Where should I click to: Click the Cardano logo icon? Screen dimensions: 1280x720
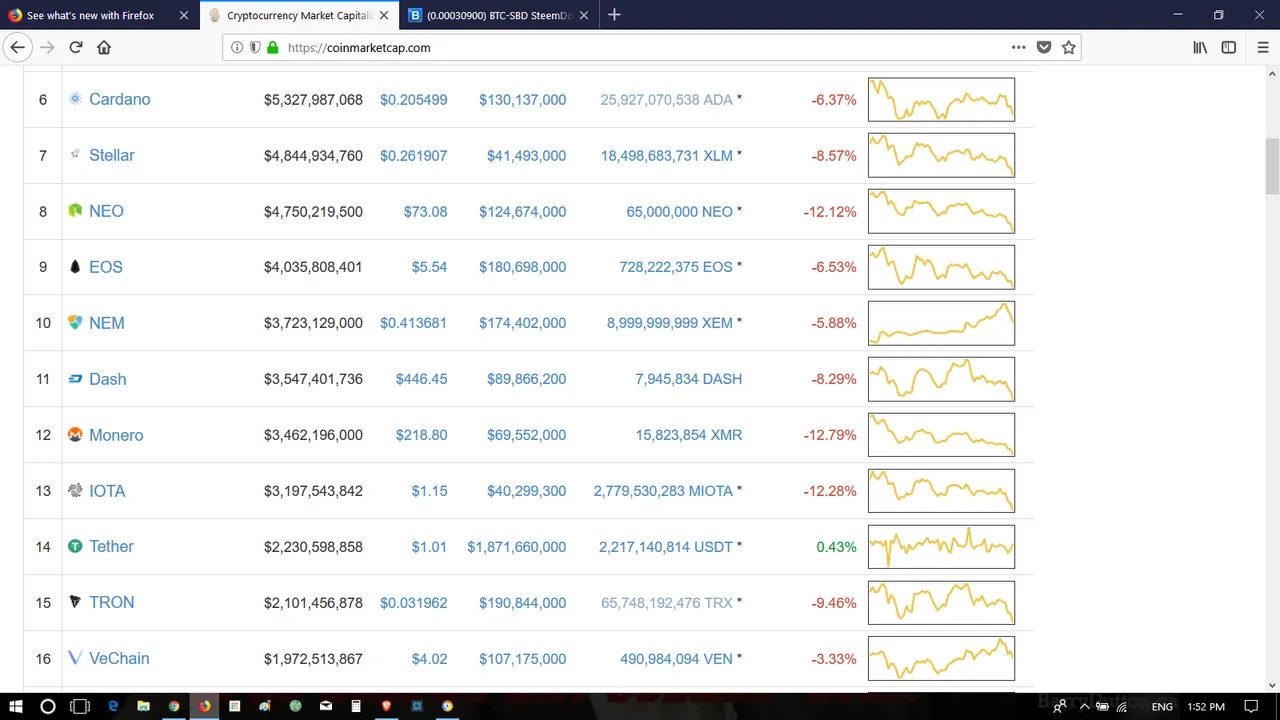[x=74, y=99]
